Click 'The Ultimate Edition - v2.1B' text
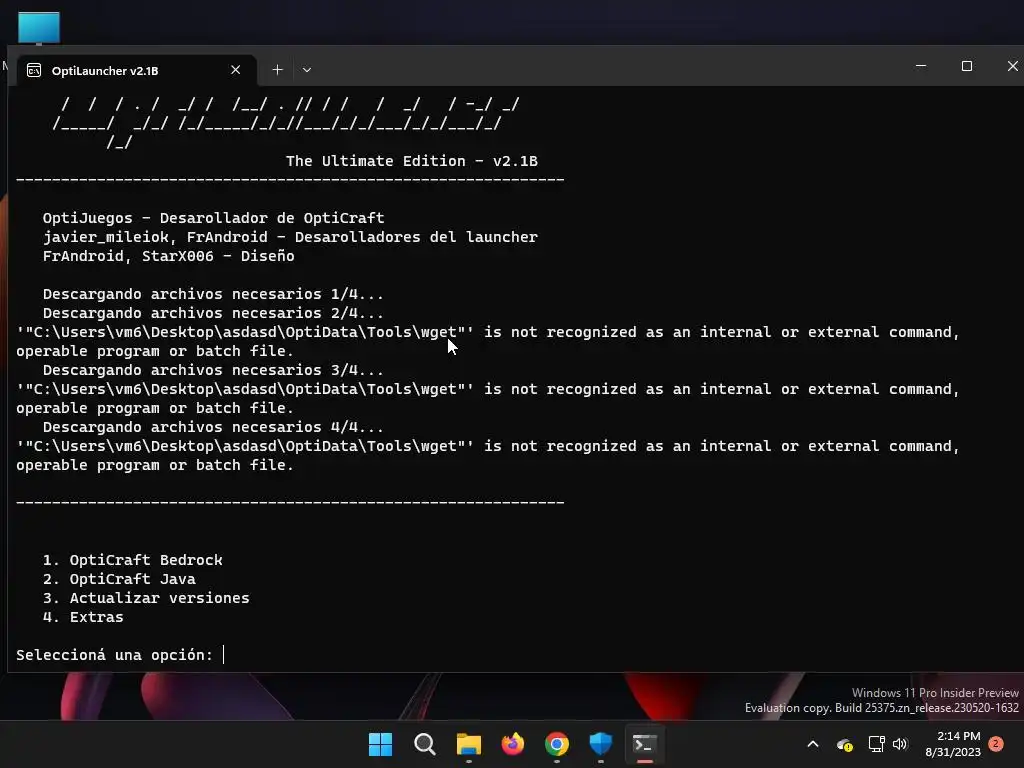1024x768 pixels. [411, 161]
